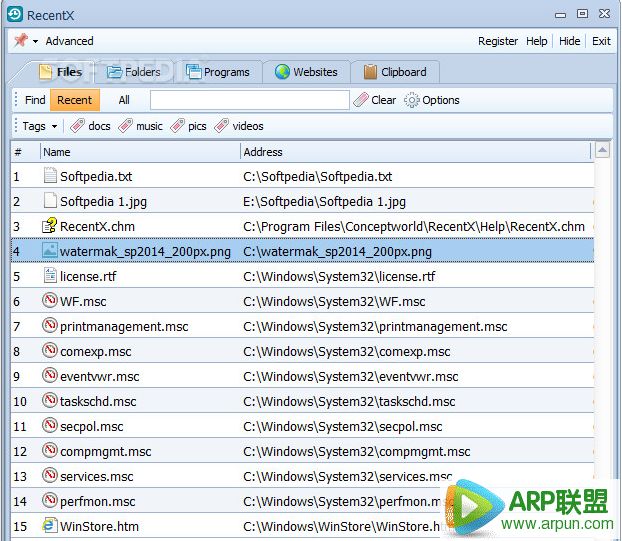This screenshot has width=622, height=541.
Task: Select the taskschd.msc file name
Action: click(98, 401)
